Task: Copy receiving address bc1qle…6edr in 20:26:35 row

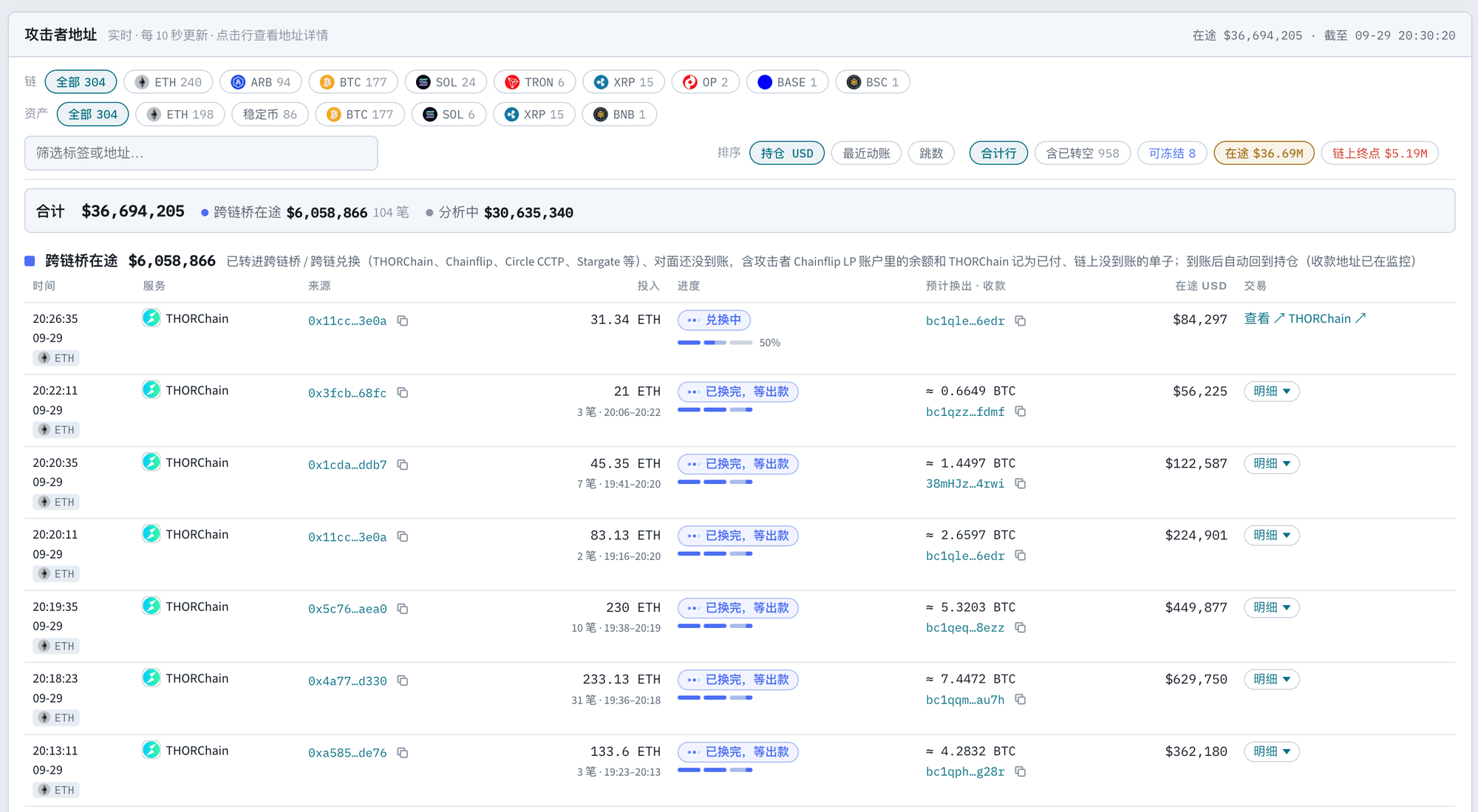Action: (1021, 321)
